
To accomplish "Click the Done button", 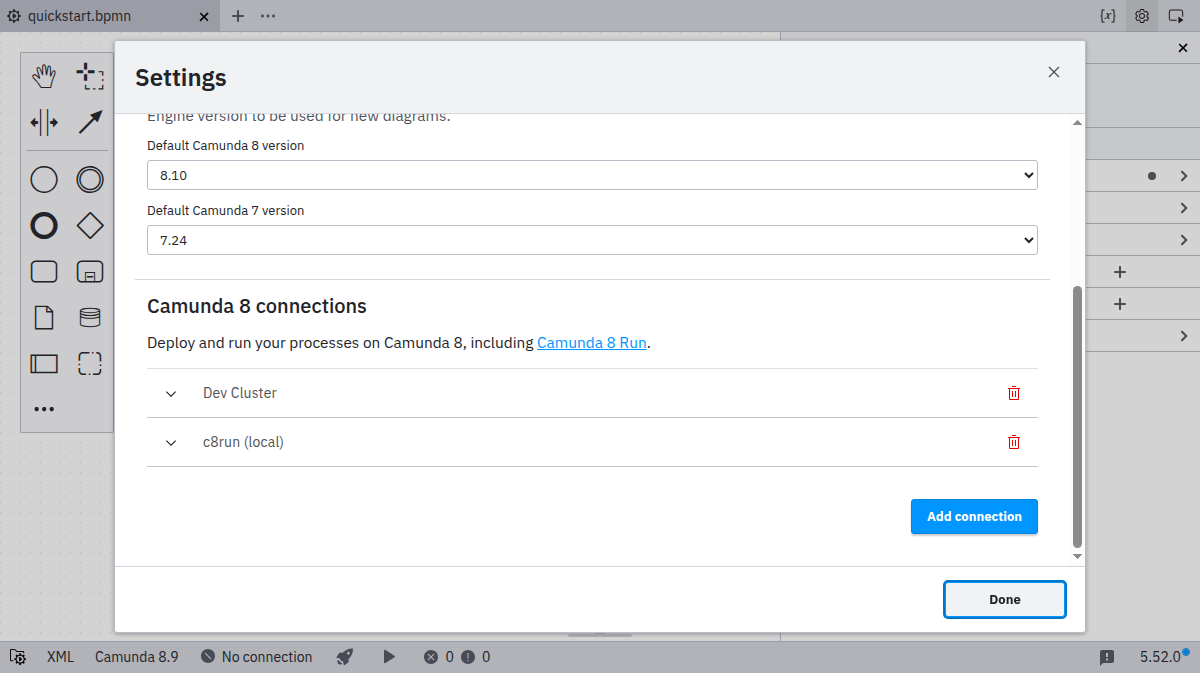I will coord(1005,600).
